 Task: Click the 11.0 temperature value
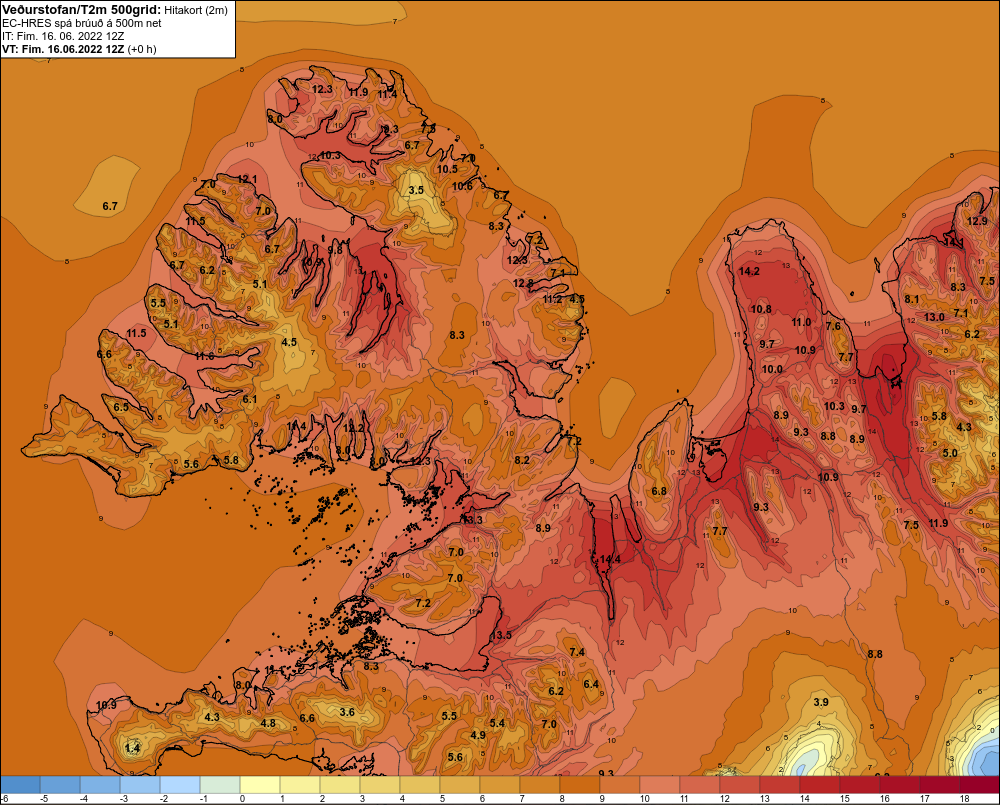click(801, 322)
